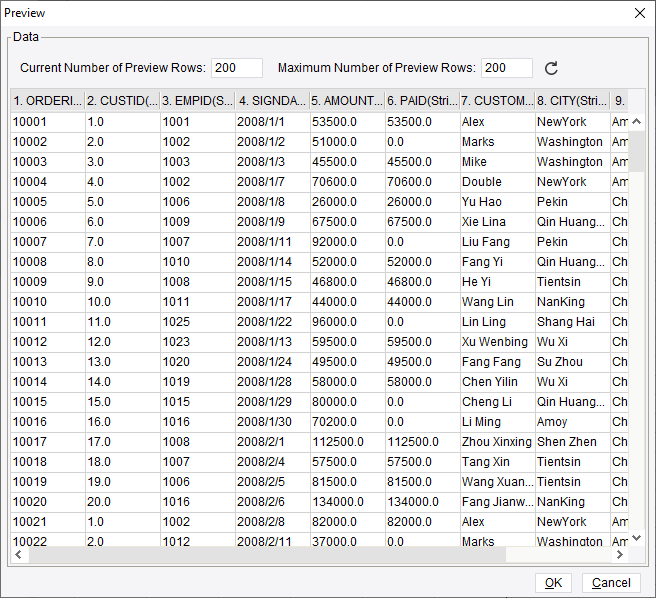Click the refresh preview icon

(551, 68)
